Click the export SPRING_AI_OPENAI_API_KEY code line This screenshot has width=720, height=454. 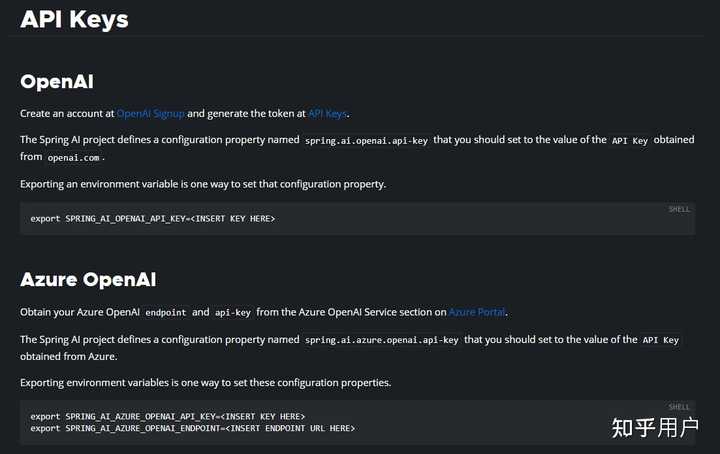click(153, 218)
